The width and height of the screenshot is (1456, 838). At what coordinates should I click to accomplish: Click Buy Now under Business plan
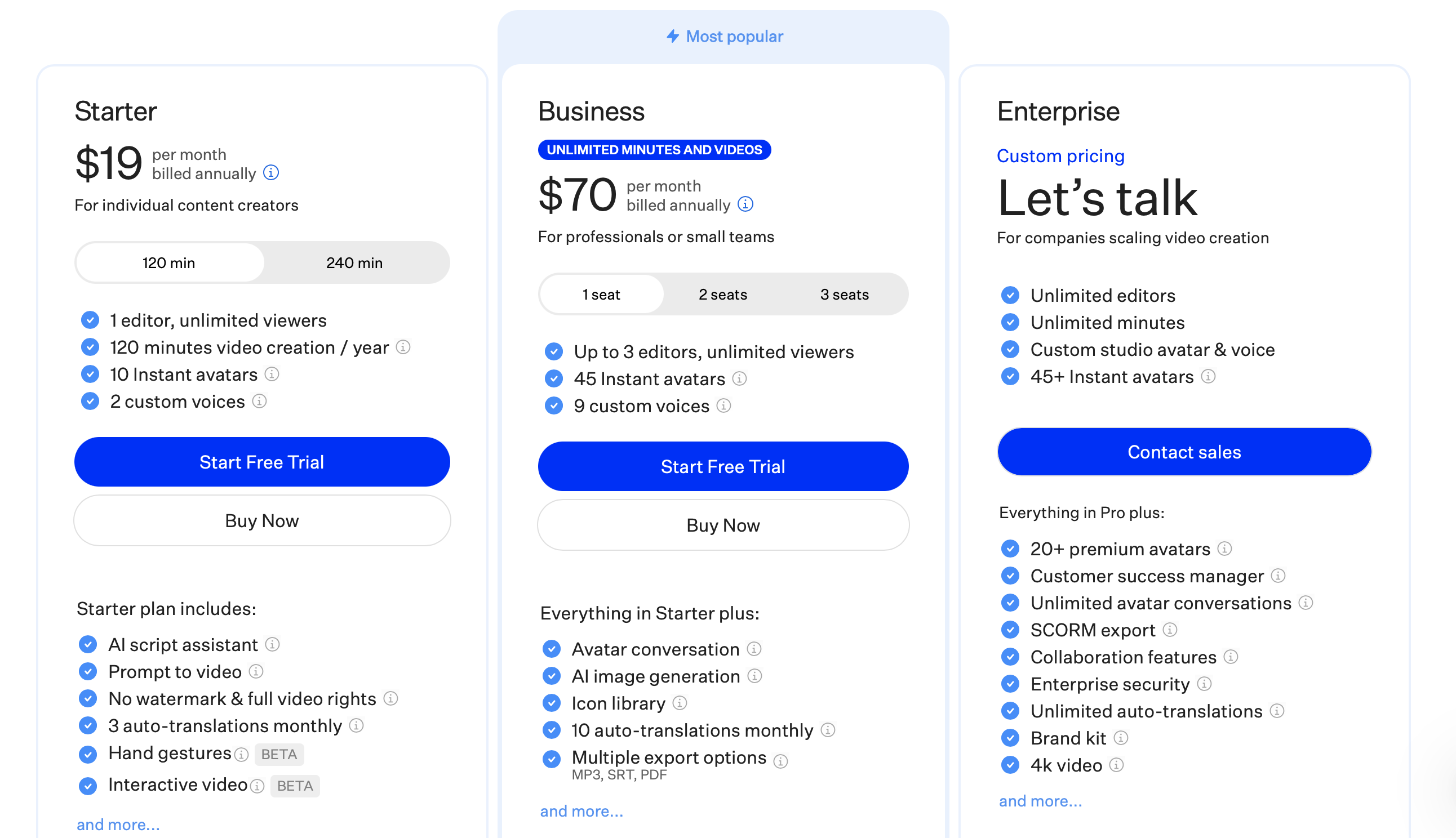(723, 525)
